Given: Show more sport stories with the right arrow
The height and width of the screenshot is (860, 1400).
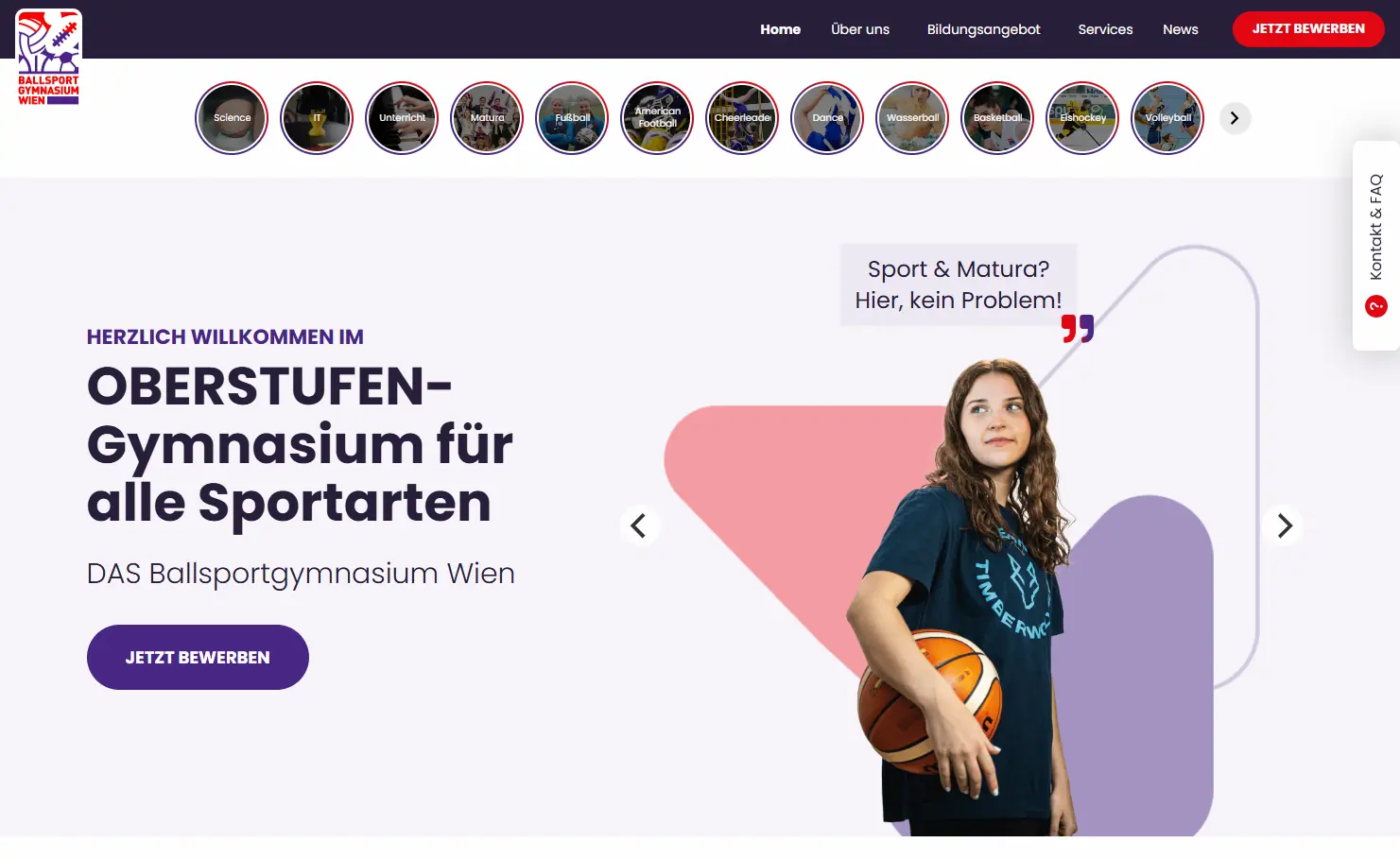Looking at the screenshot, I should point(1235,118).
